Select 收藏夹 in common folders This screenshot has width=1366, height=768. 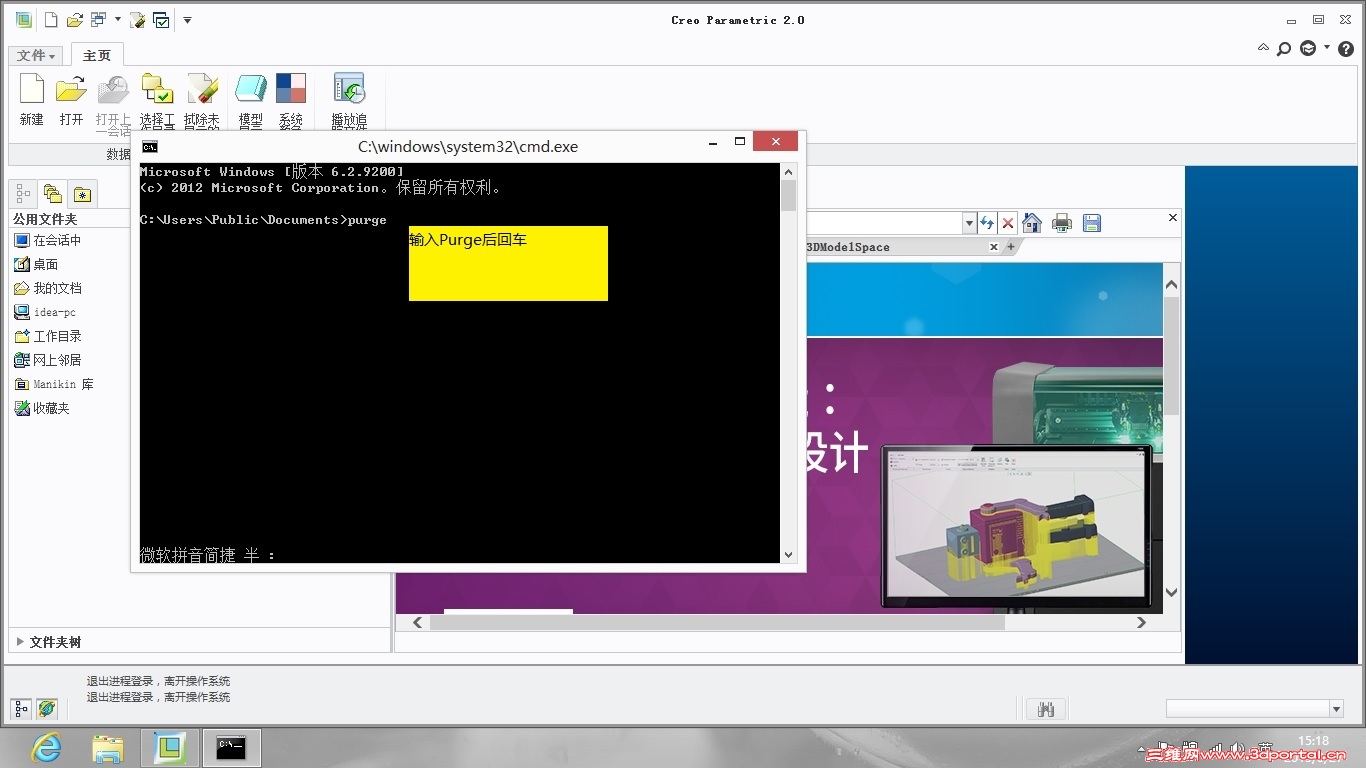tap(41, 408)
